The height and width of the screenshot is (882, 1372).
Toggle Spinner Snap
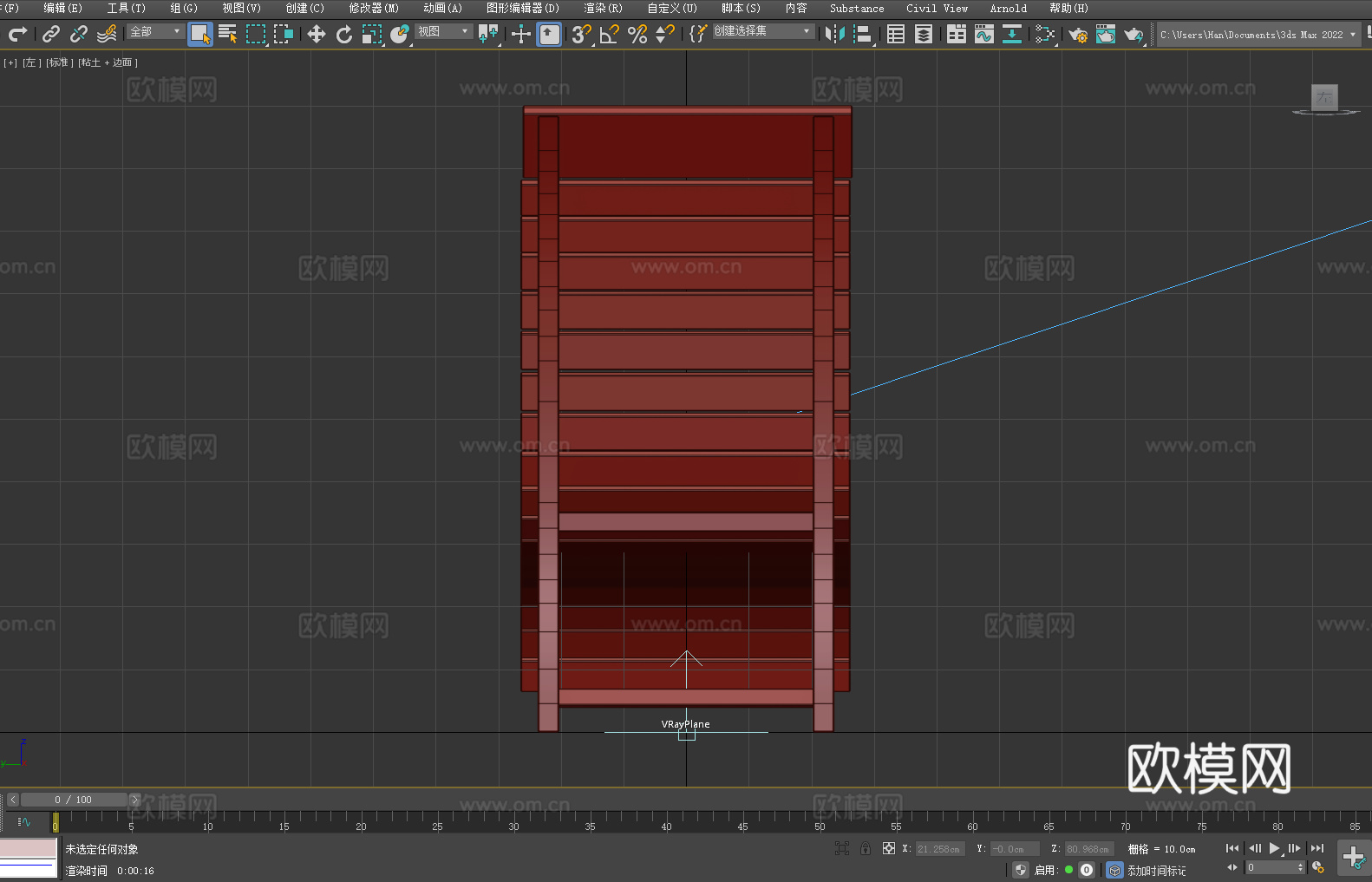tap(665, 34)
